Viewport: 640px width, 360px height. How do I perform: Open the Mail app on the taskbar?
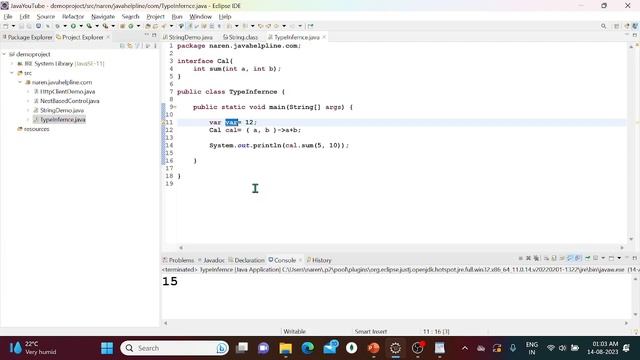click(330, 348)
